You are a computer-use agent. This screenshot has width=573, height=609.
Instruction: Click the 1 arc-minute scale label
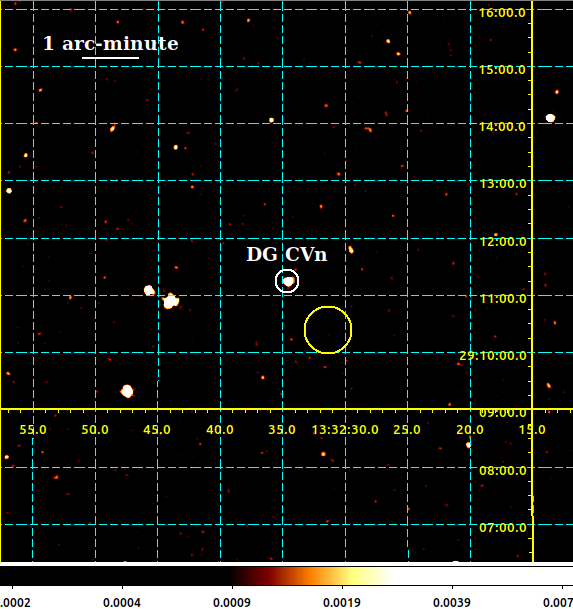(x=111, y=44)
